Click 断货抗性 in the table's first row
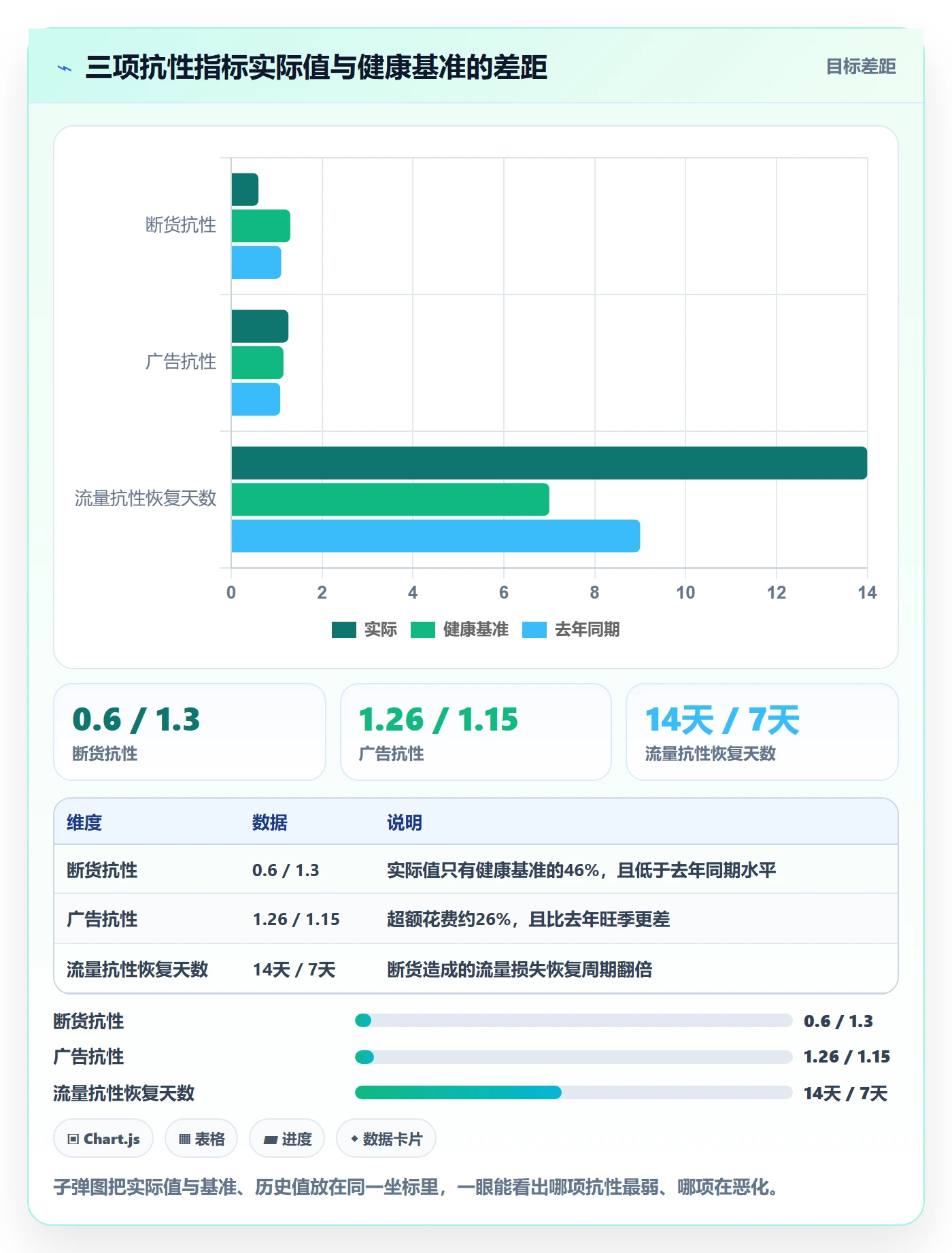This screenshot has height=1253, width=952. pos(102,870)
